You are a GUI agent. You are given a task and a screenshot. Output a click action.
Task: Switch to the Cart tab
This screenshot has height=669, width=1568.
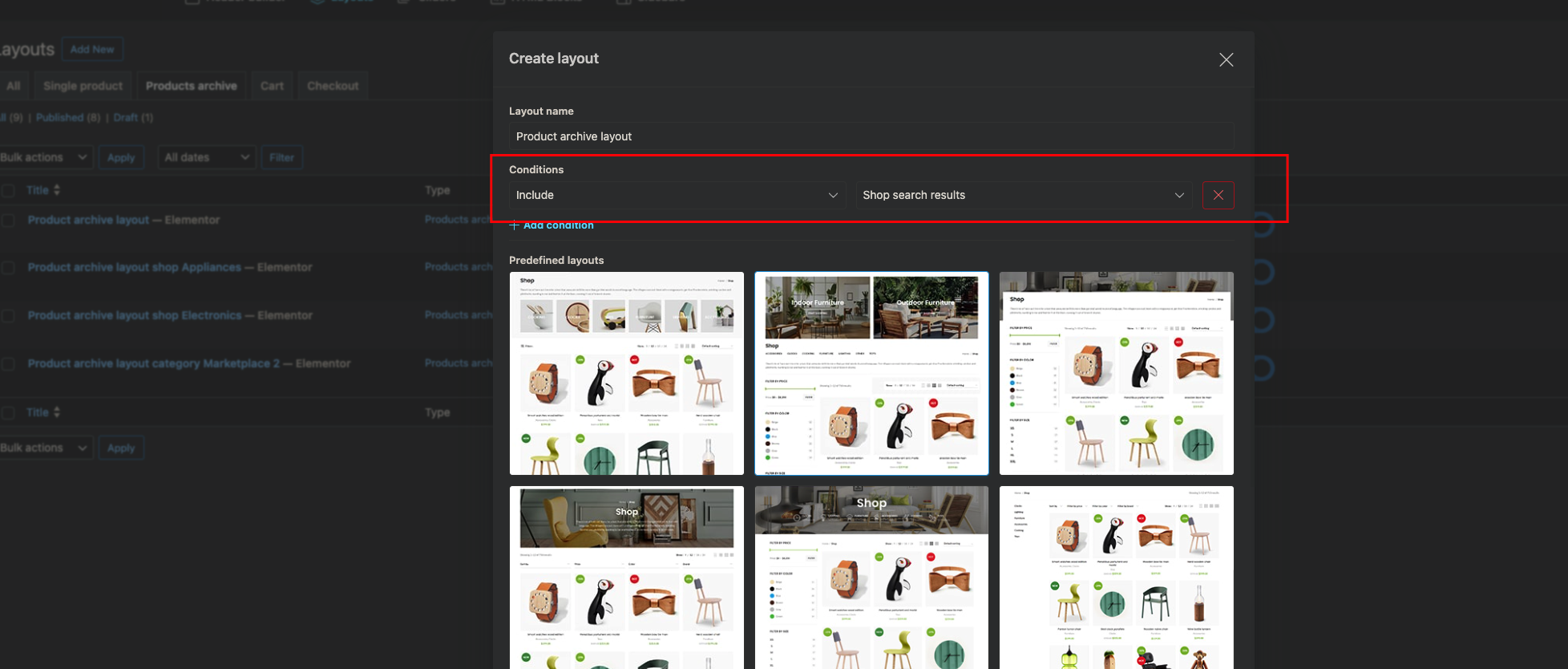coord(272,86)
